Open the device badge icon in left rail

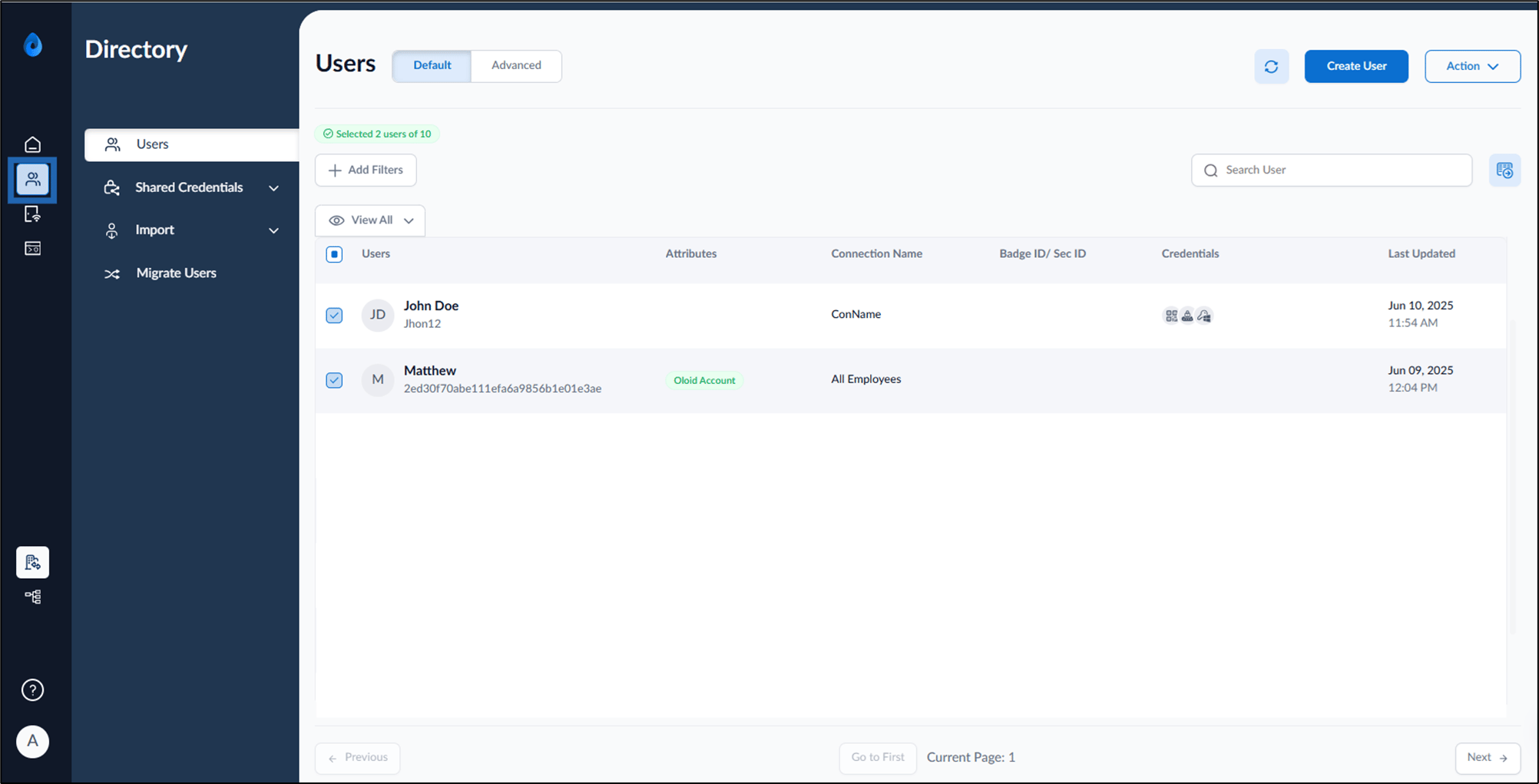(x=32, y=214)
